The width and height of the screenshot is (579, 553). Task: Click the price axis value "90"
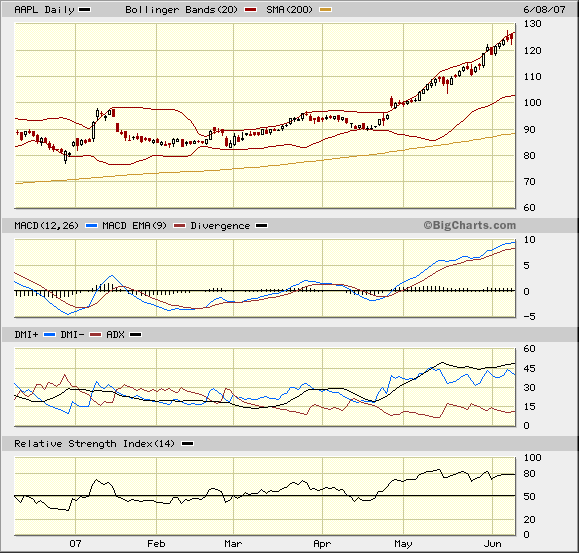click(530, 129)
